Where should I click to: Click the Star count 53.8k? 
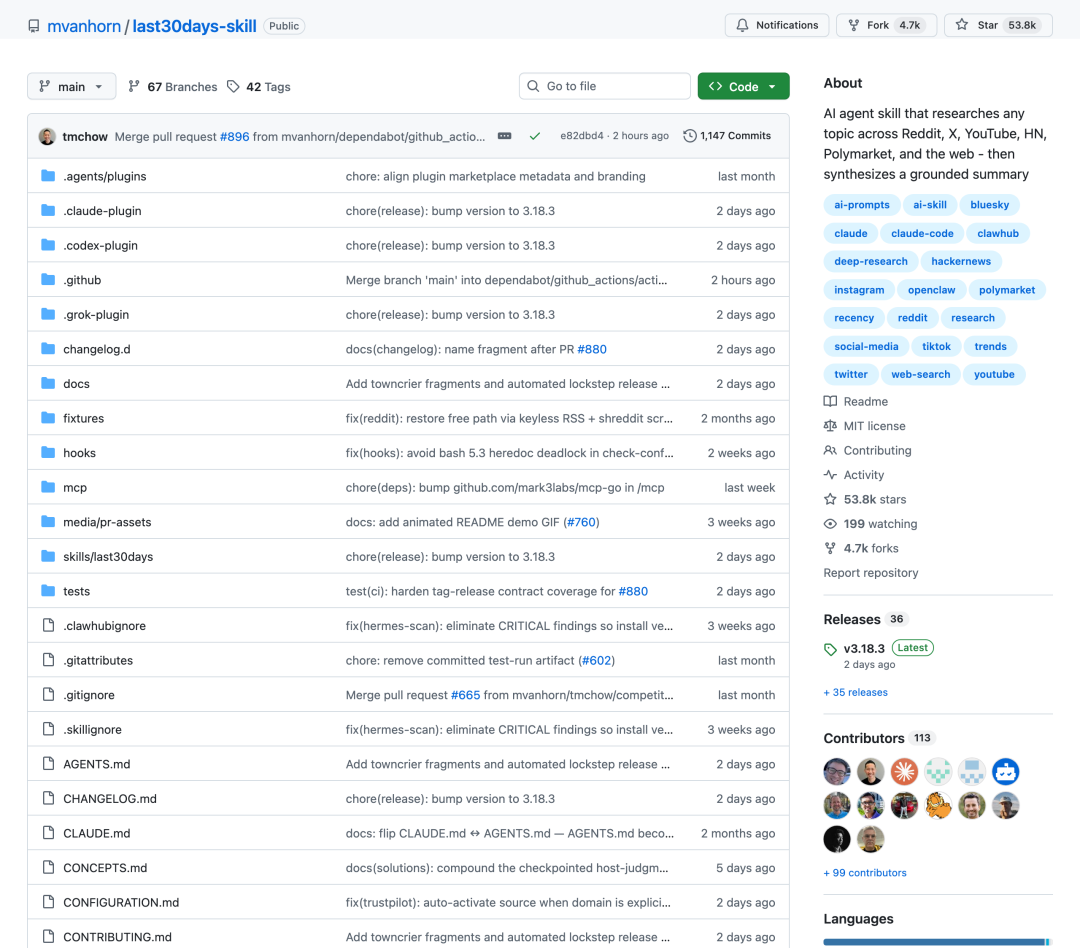click(x=1022, y=25)
